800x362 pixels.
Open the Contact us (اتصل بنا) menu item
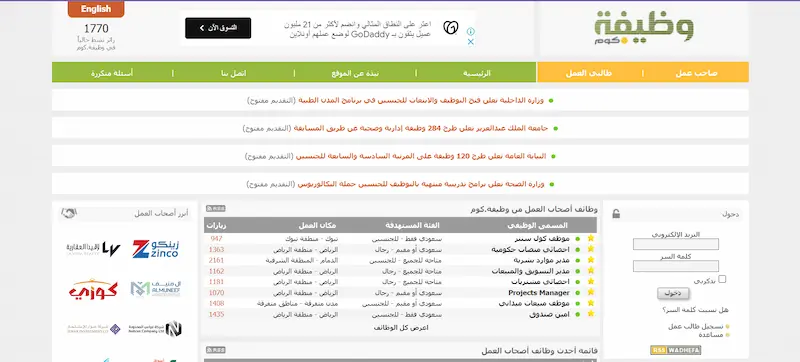[x=234, y=73]
